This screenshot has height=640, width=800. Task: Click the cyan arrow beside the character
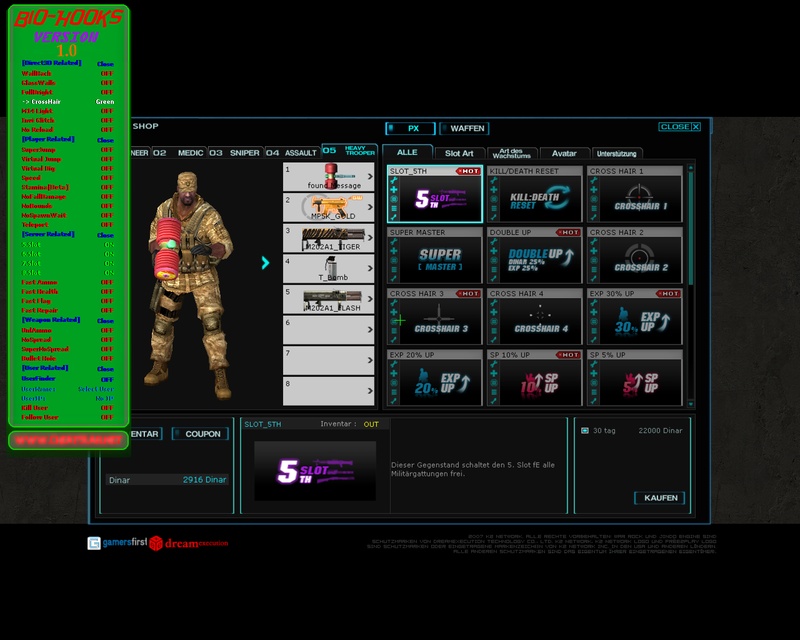[x=265, y=263]
